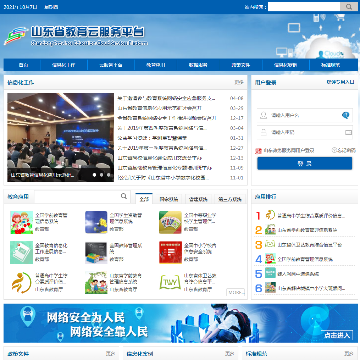Open the 首页 item in the blue navigation bar
This screenshot has width=360, height=360.
tap(23, 65)
